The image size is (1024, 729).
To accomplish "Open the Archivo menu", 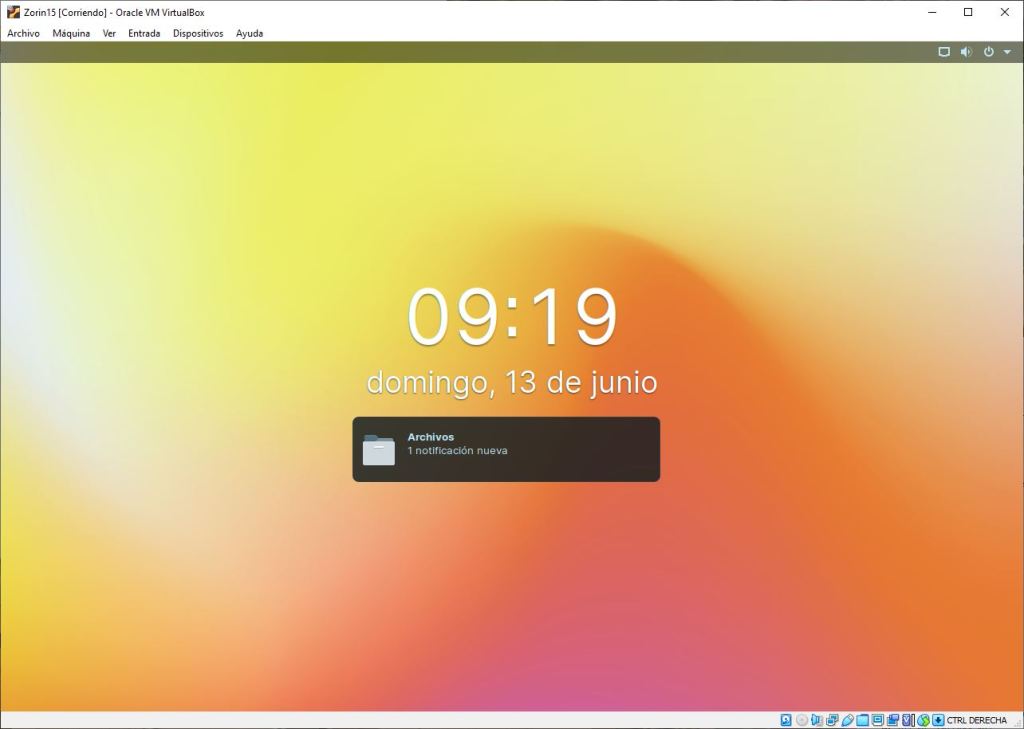I will pyautogui.click(x=23, y=33).
